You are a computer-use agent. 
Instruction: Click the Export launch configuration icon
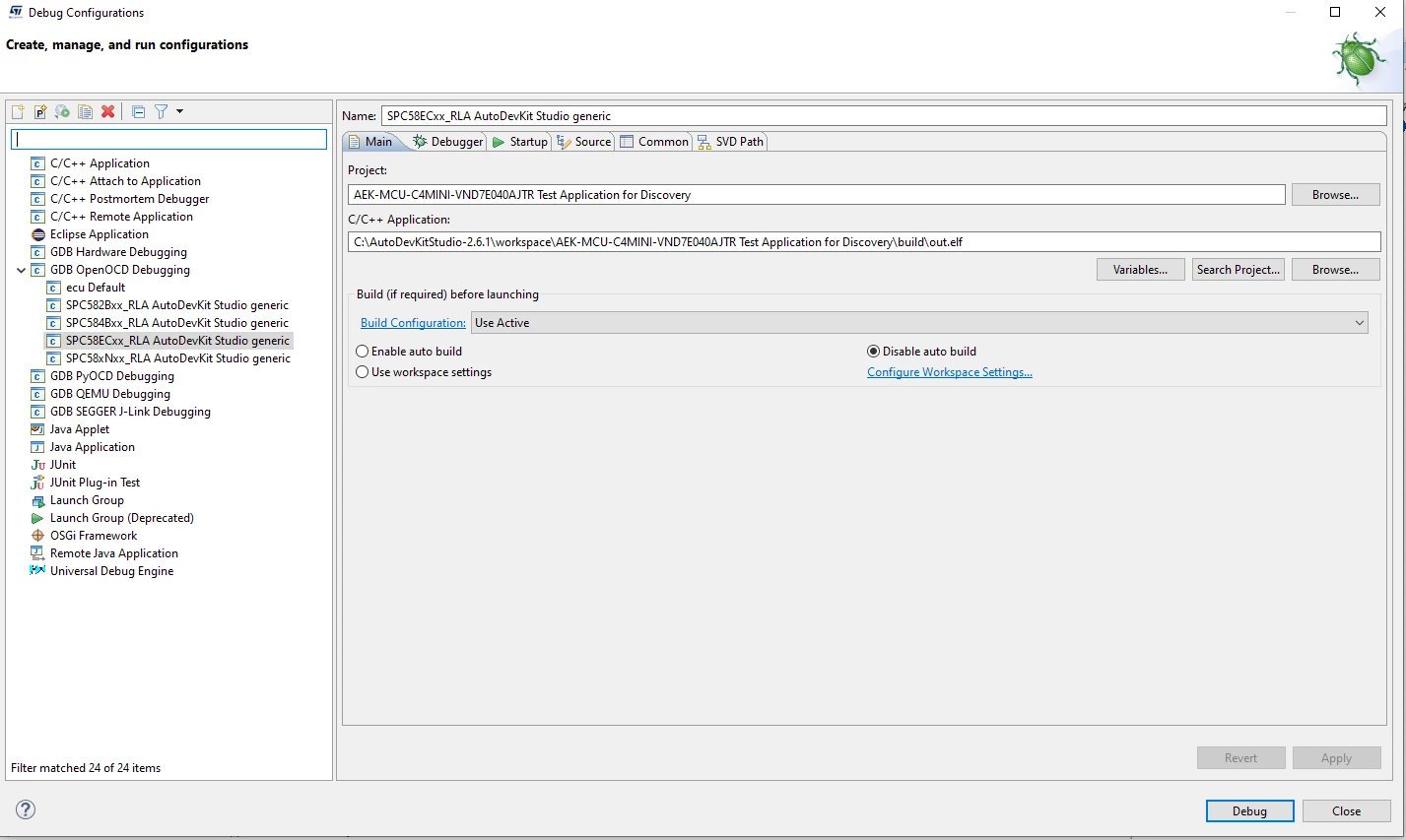tap(62, 112)
